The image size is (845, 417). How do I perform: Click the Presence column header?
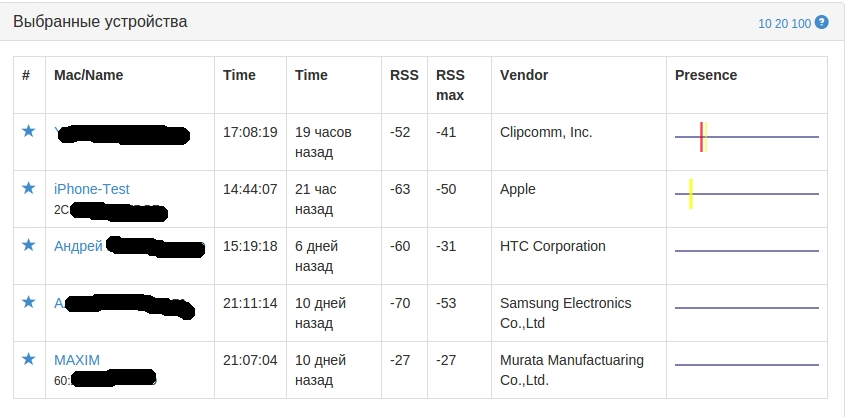(x=706, y=75)
